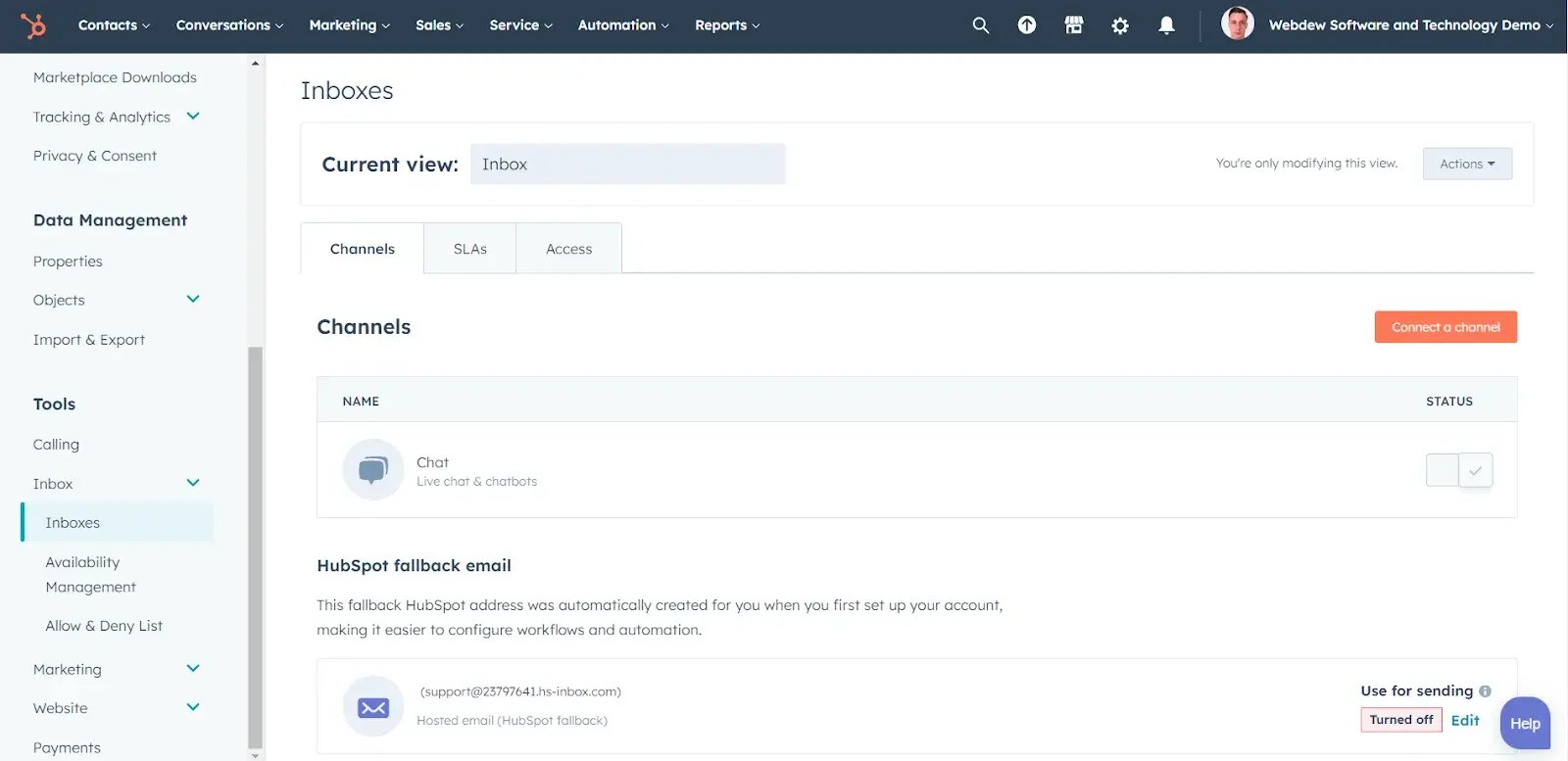
Task: Open Marketplace Downloads in sidebar
Action: pyautogui.click(x=115, y=77)
